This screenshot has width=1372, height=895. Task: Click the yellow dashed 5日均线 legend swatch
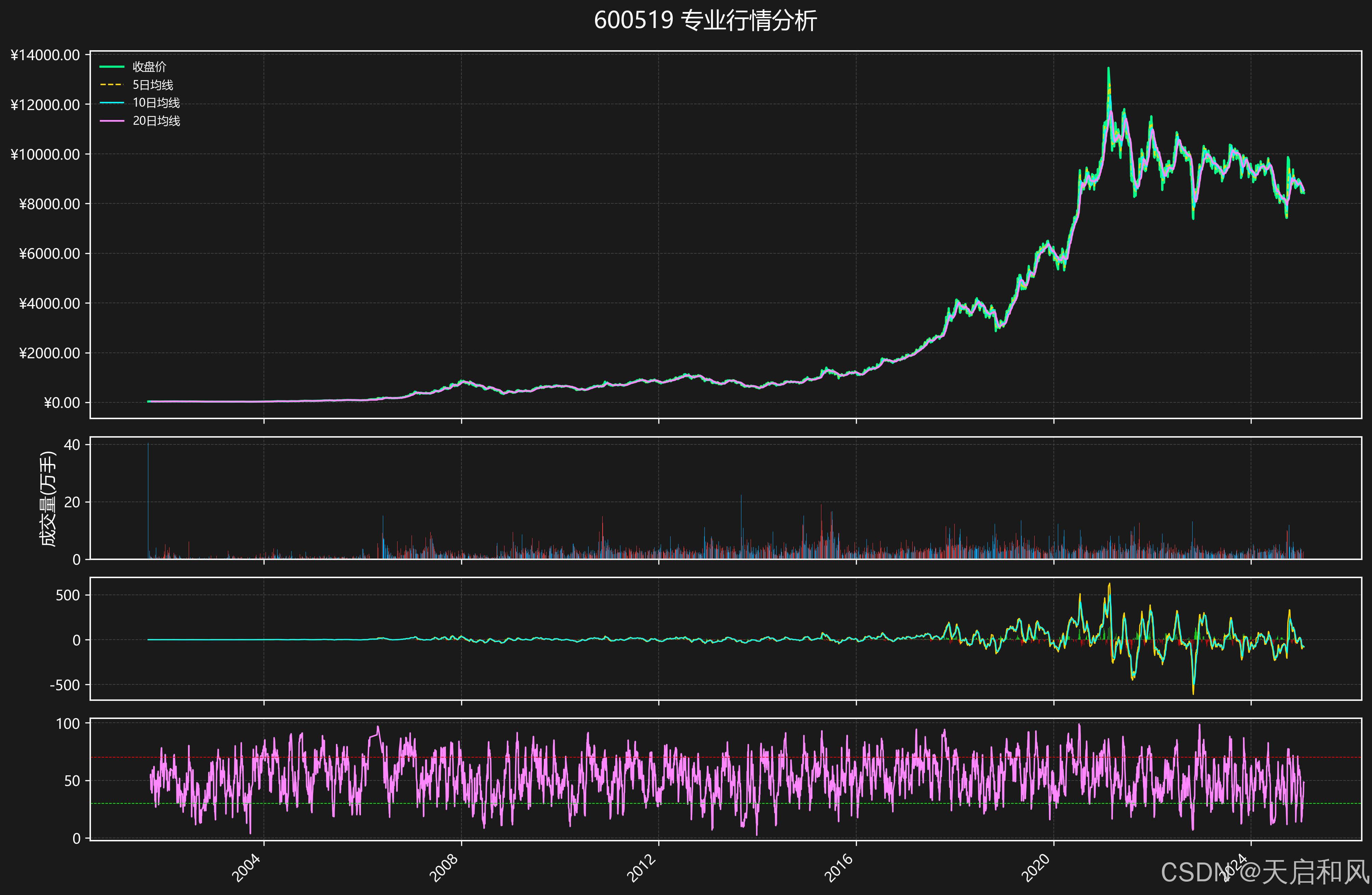click(112, 85)
